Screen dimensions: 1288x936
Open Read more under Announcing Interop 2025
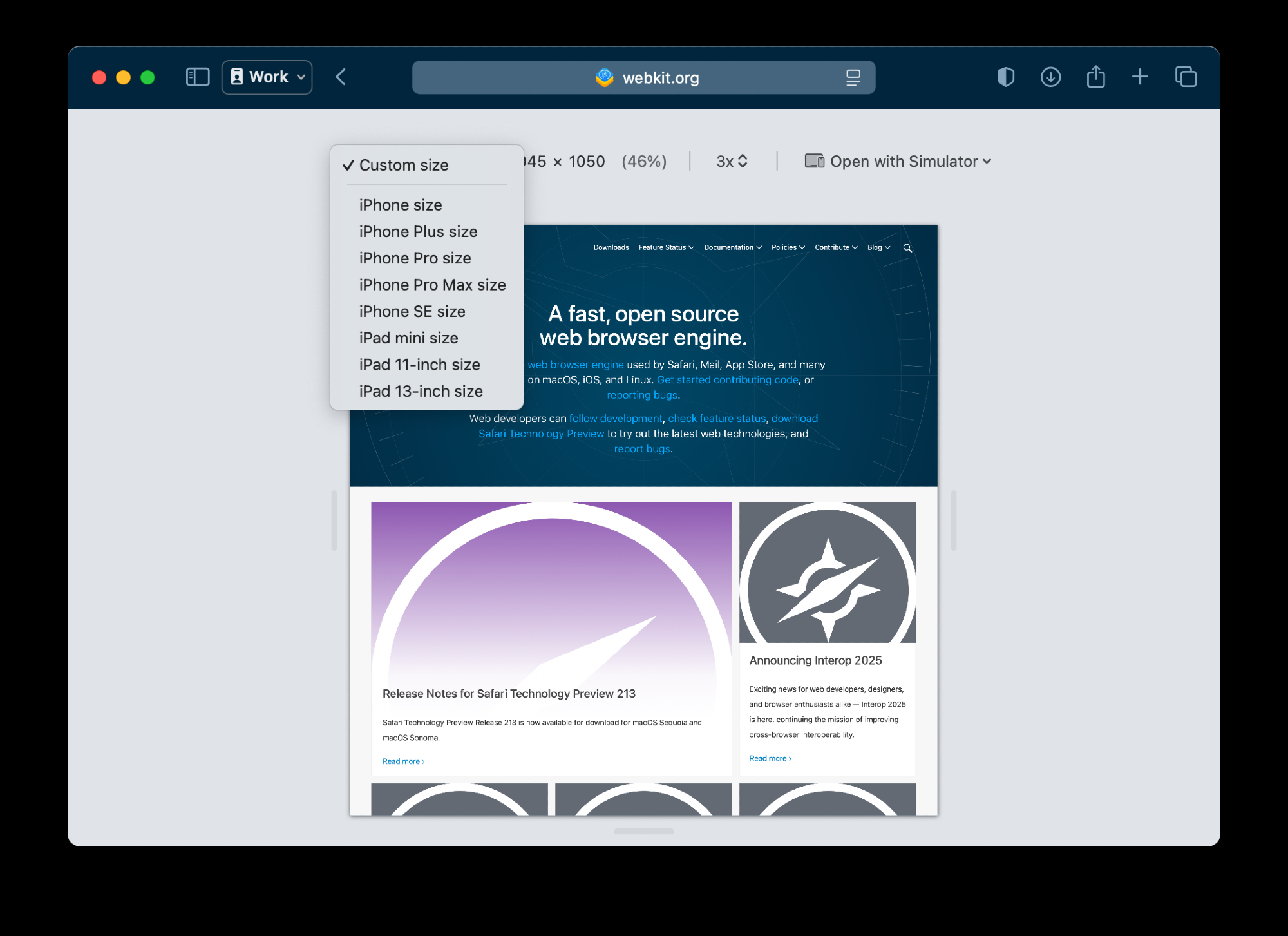pos(770,758)
